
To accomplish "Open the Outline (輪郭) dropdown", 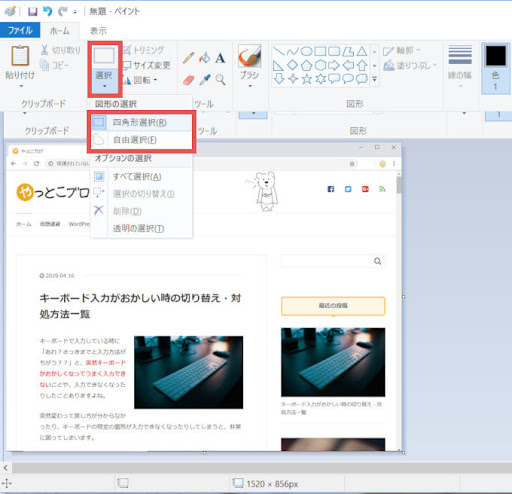I will [402, 51].
